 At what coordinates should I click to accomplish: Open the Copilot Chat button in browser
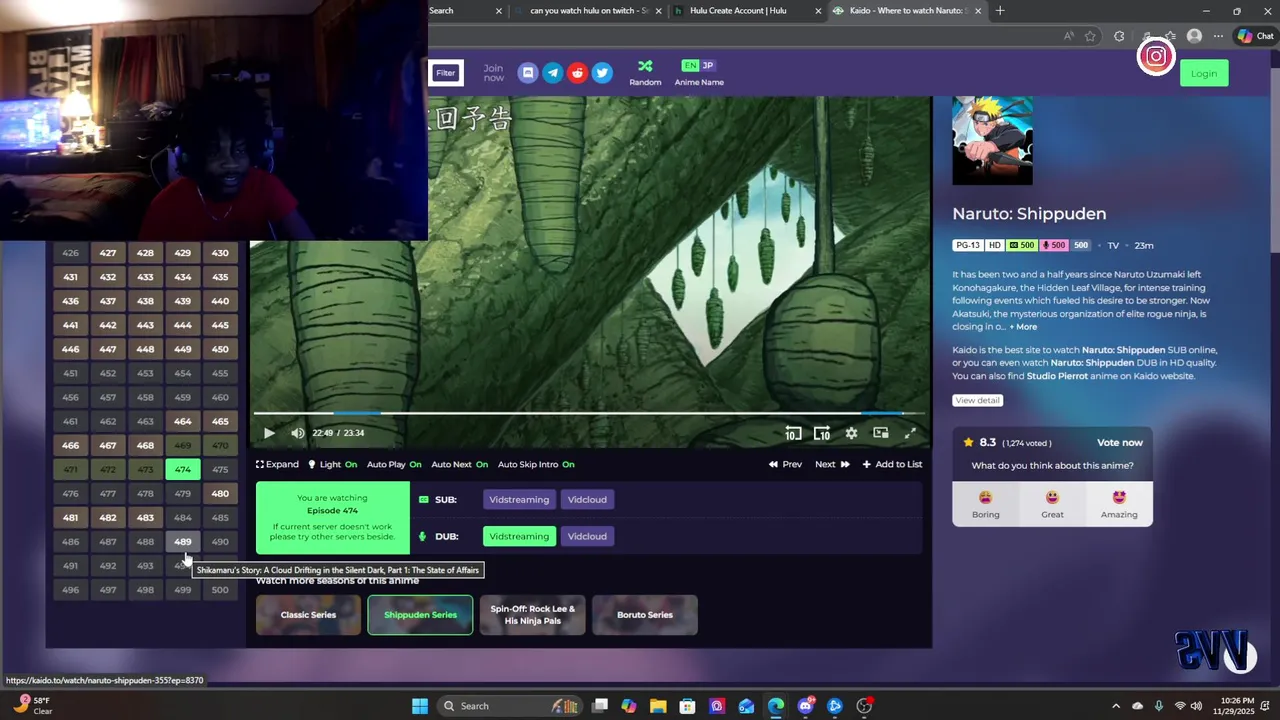pyautogui.click(x=1255, y=36)
